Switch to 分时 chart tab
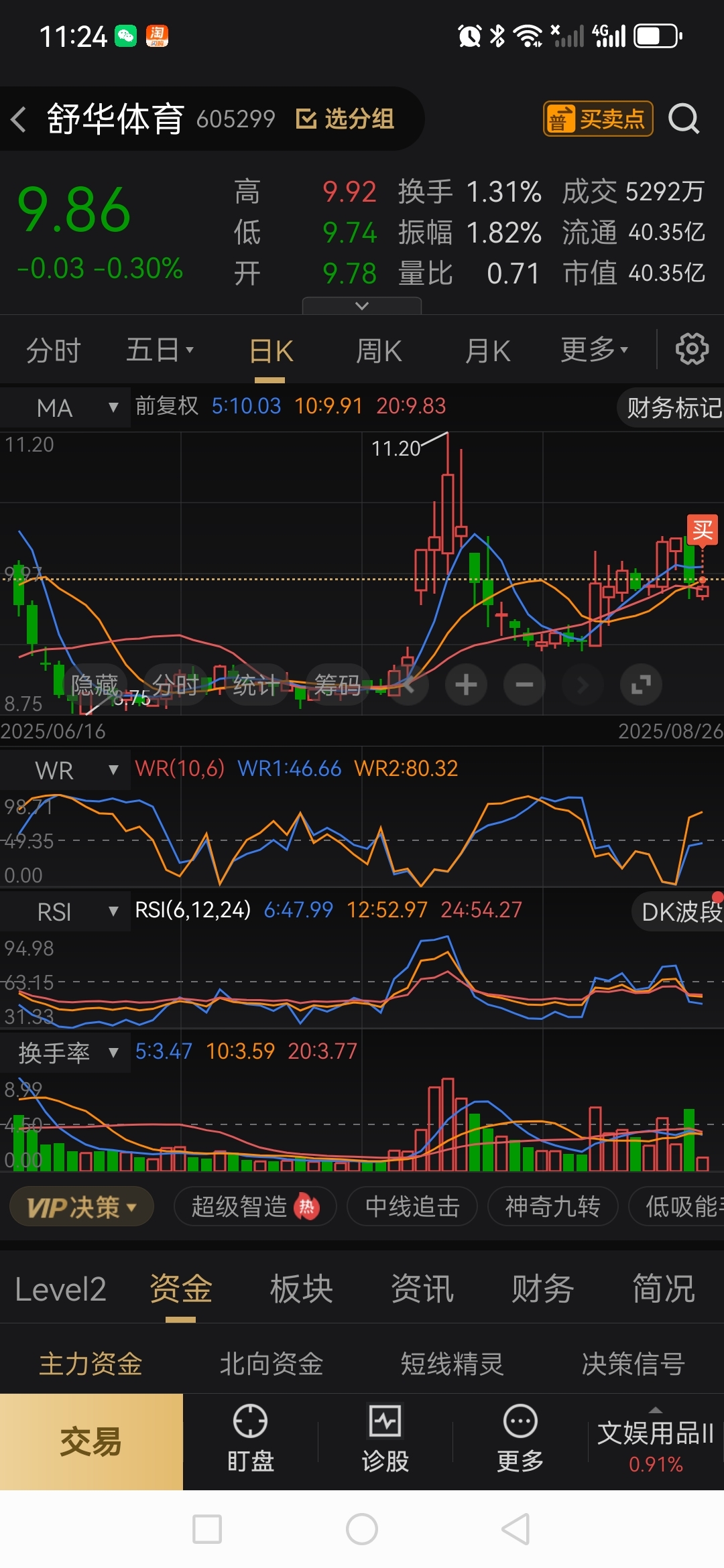Screen dimensions: 724x1568 [54, 350]
